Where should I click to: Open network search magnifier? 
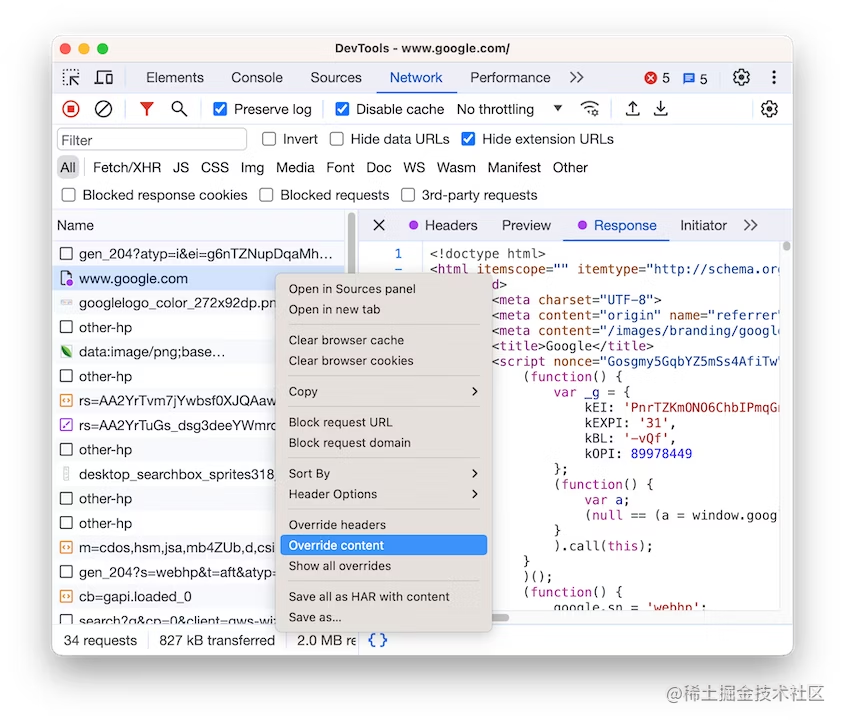179,109
